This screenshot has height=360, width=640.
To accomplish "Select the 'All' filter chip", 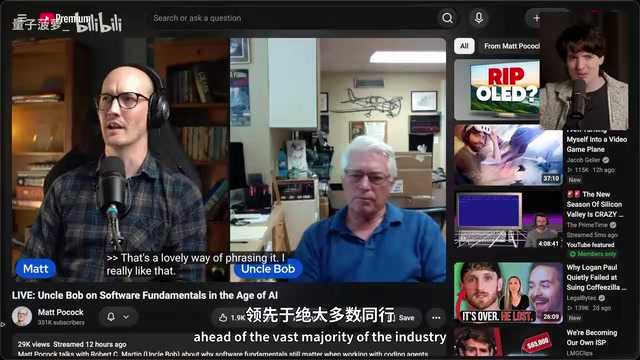I will pos(464,46).
